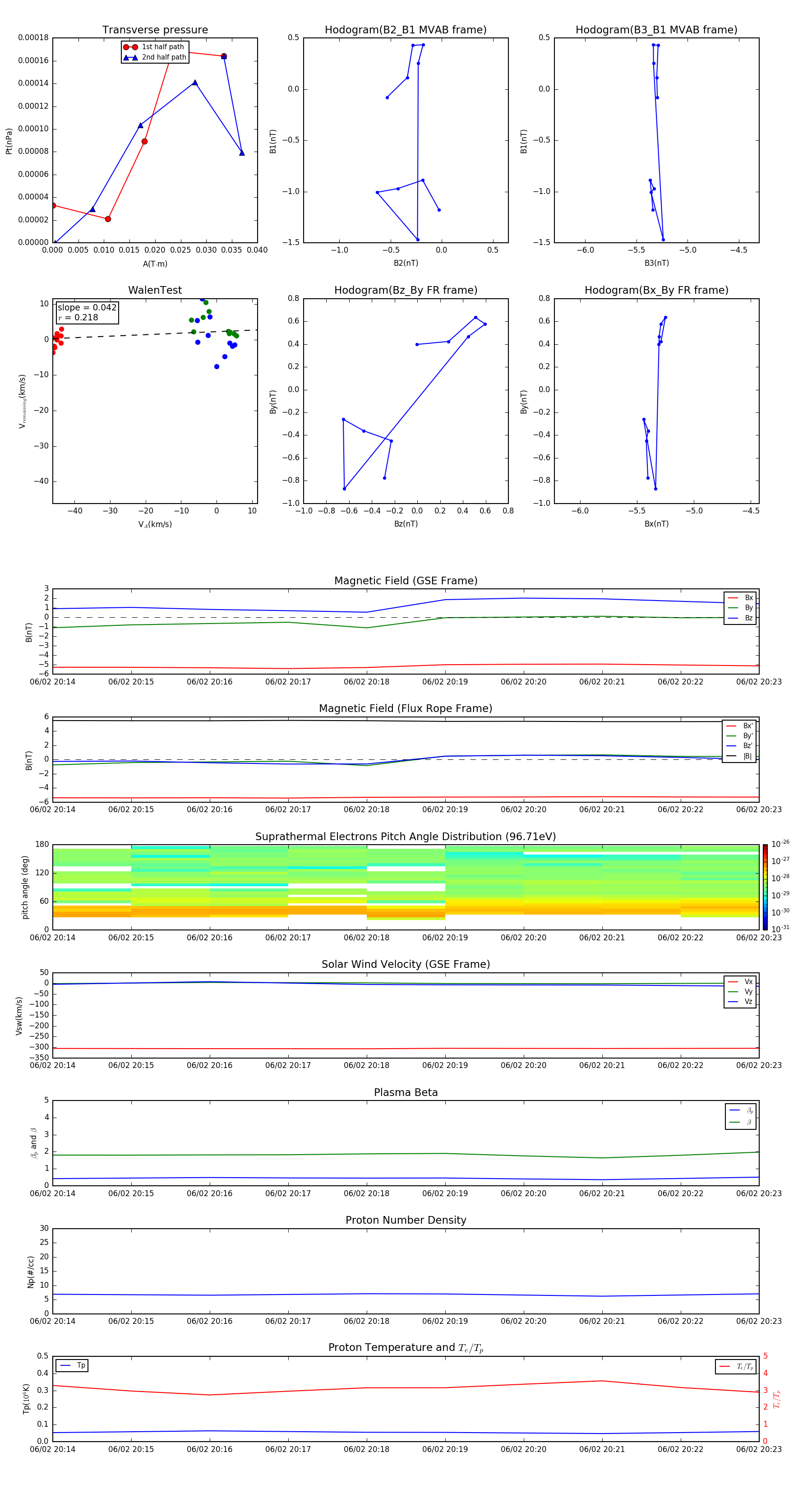The image size is (812, 1489).
Task: Click the Suprathermal Electrons Pitch Angle title
Action: (406, 837)
